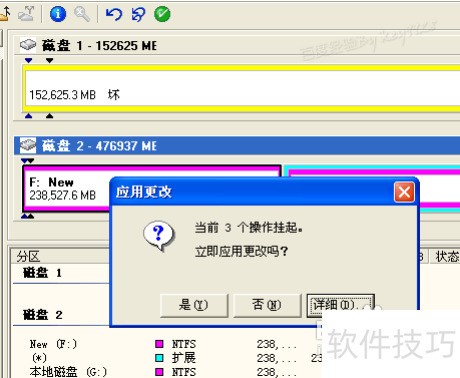The image size is (460, 378).
Task: Click the 当前 3 个操作挂起 message
Action: [249, 228]
